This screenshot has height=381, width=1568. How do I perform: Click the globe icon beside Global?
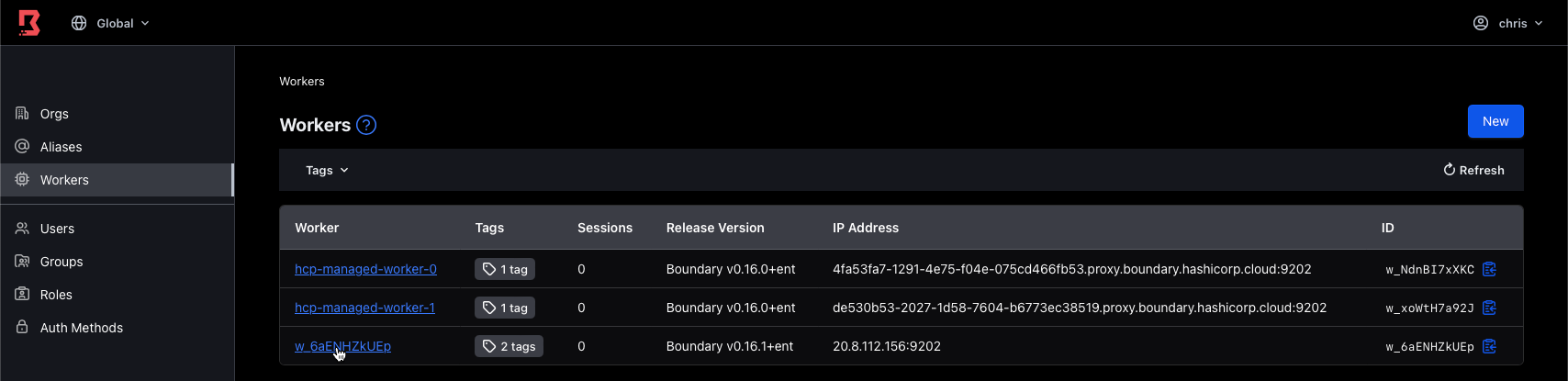pos(79,23)
